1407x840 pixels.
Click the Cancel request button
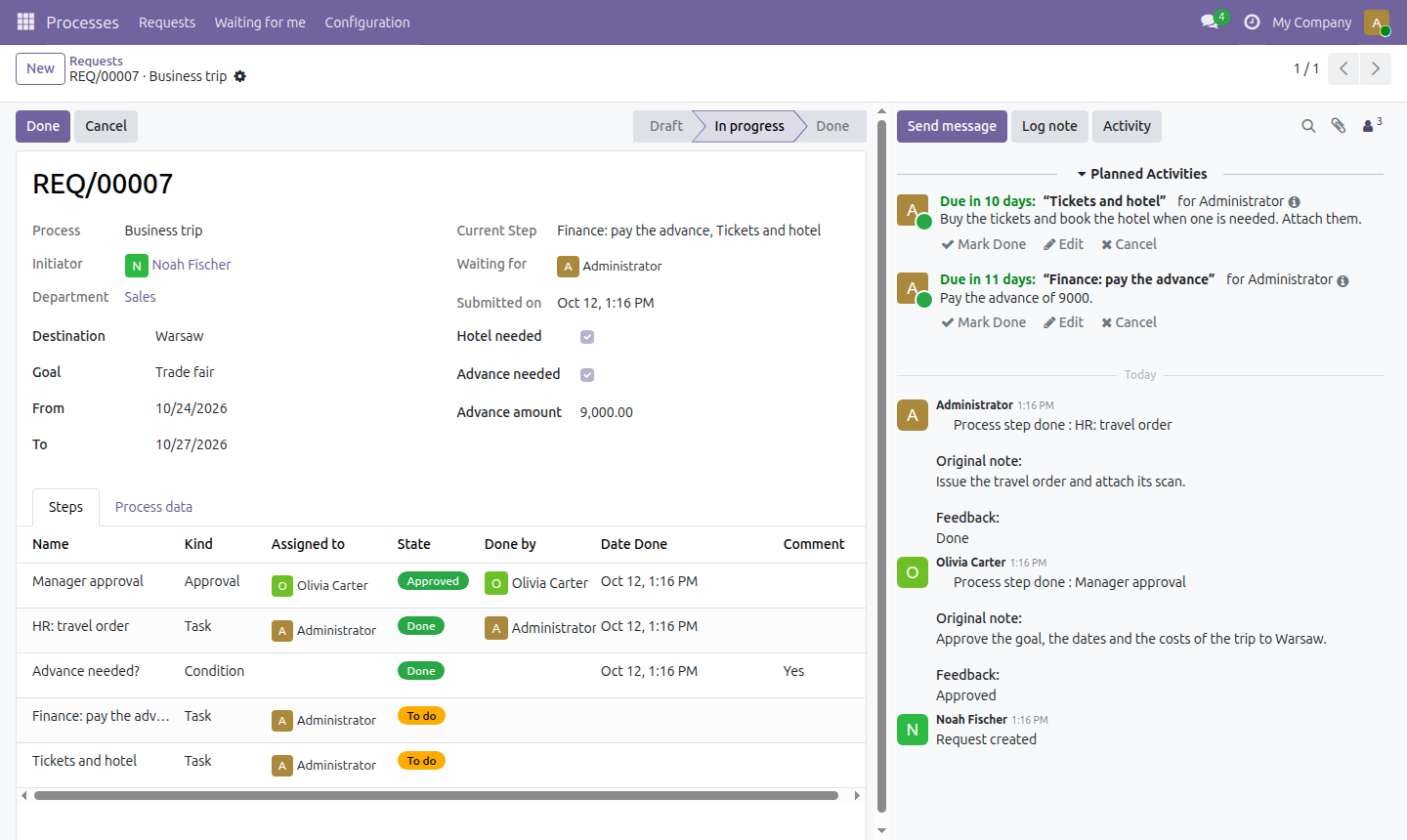106,126
